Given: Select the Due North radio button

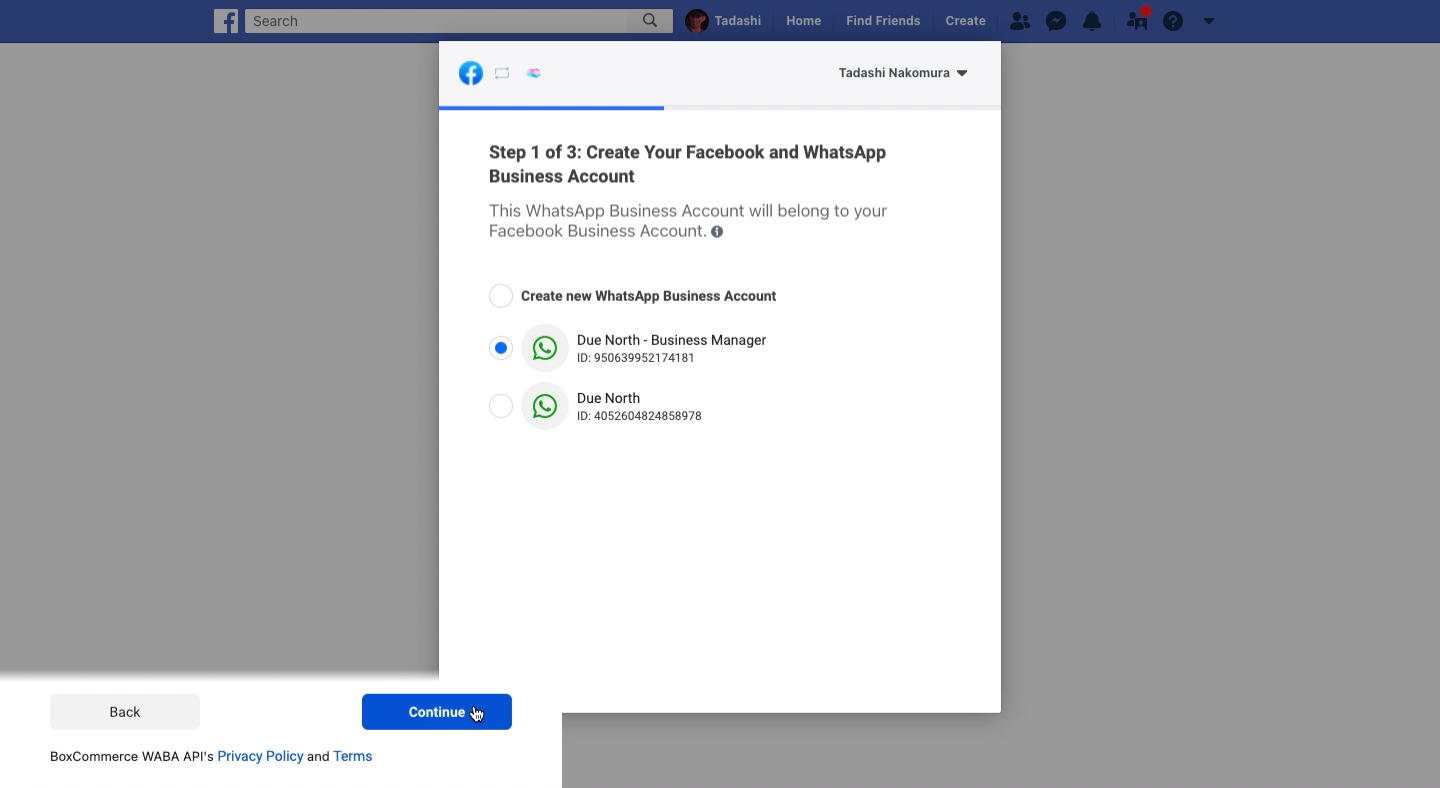Looking at the screenshot, I should [501, 406].
